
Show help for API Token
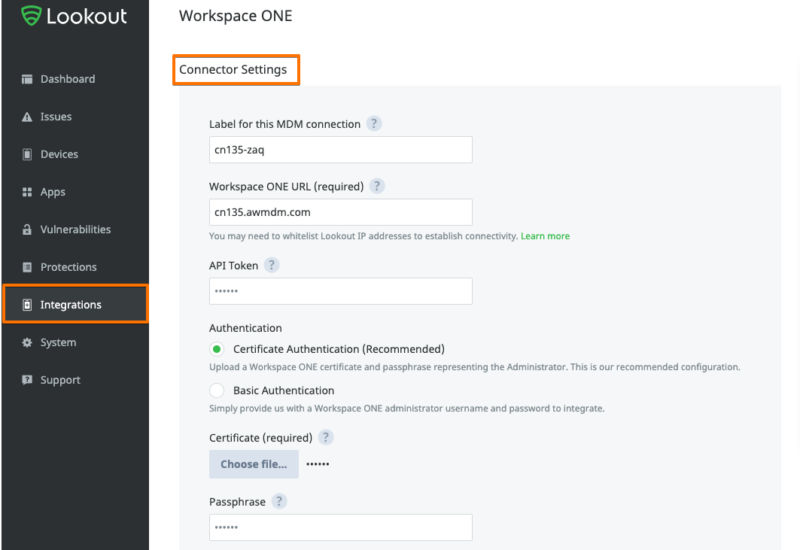pyautogui.click(x=271, y=265)
